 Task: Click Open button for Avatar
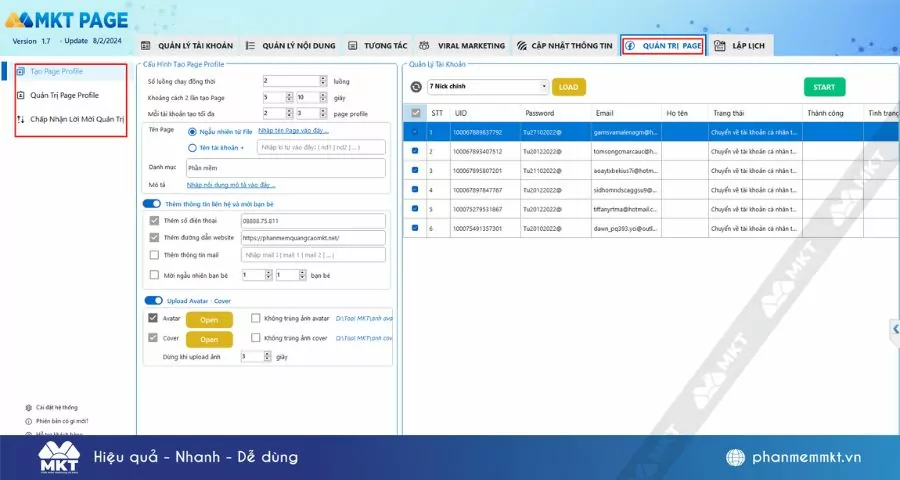tap(209, 320)
